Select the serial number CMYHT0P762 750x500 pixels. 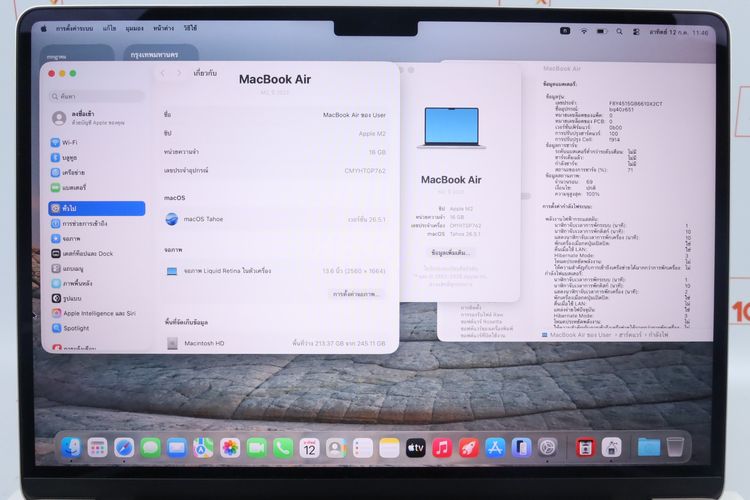tap(365, 171)
